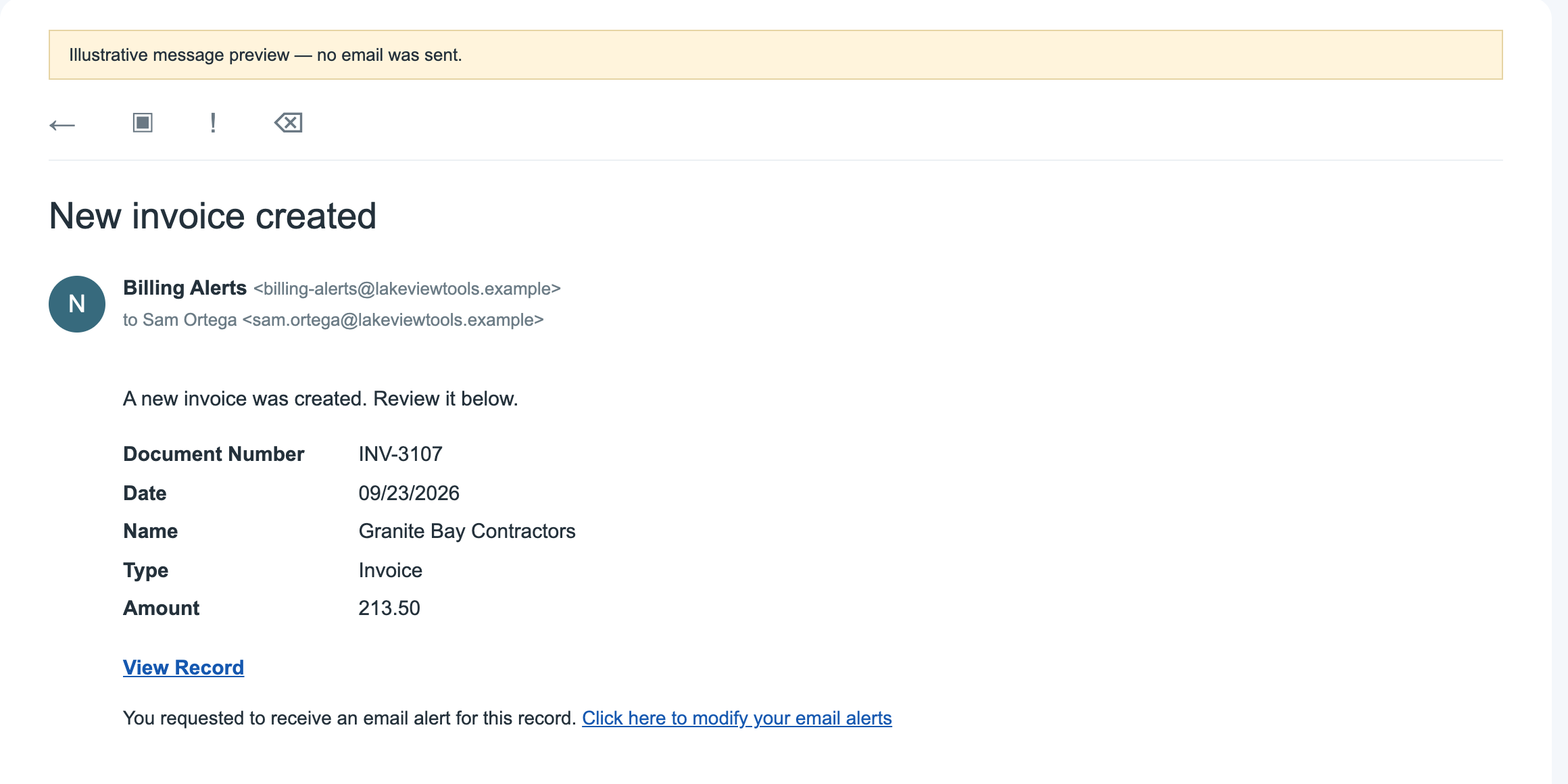Image resolution: width=1568 pixels, height=784 pixels.
Task: Click the Name field label
Action: 150,531
